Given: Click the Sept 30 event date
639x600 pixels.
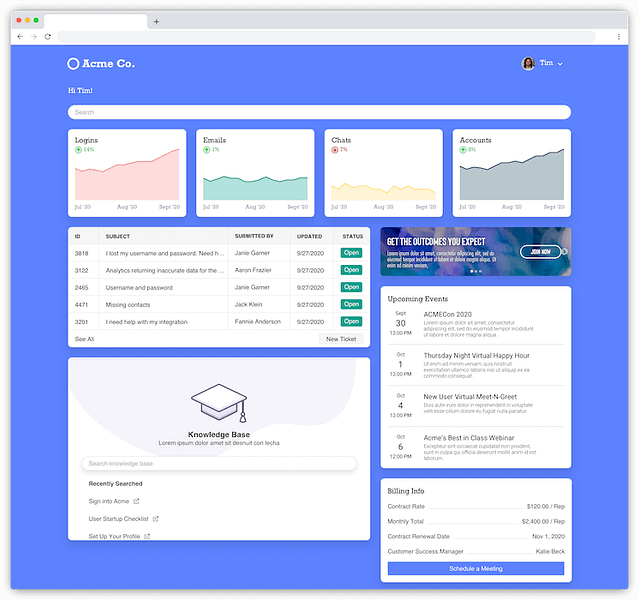Looking at the screenshot, I should pos(401,323).
